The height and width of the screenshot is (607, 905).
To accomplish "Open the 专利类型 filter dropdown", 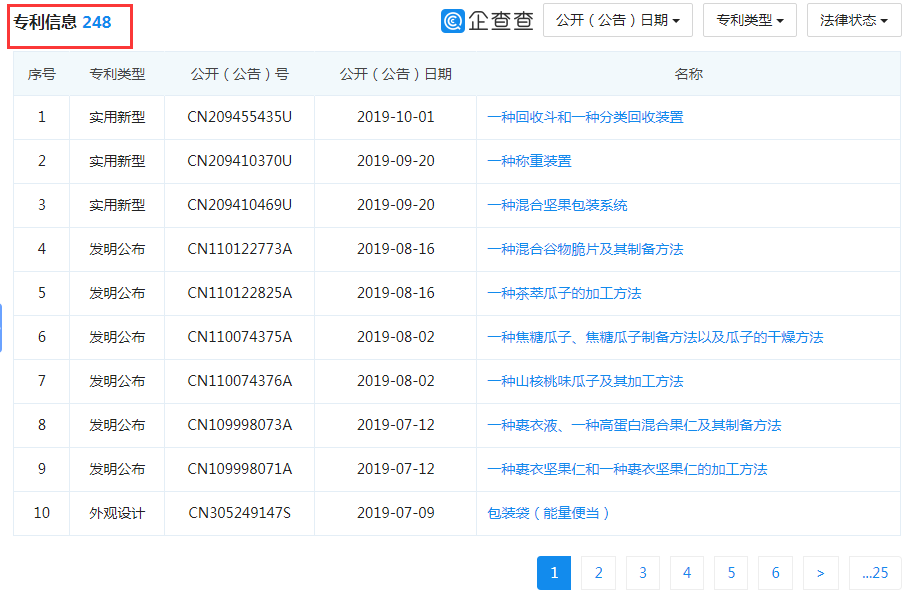I will (748, 20).
